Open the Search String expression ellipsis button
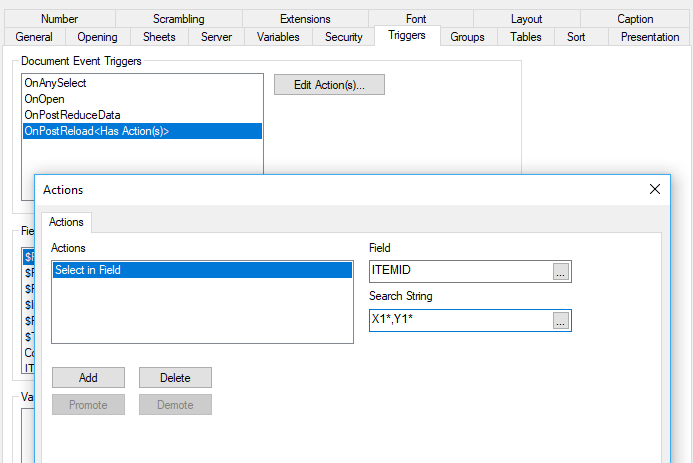The height and width of the screenshot is (463, 693). [561, 321]
